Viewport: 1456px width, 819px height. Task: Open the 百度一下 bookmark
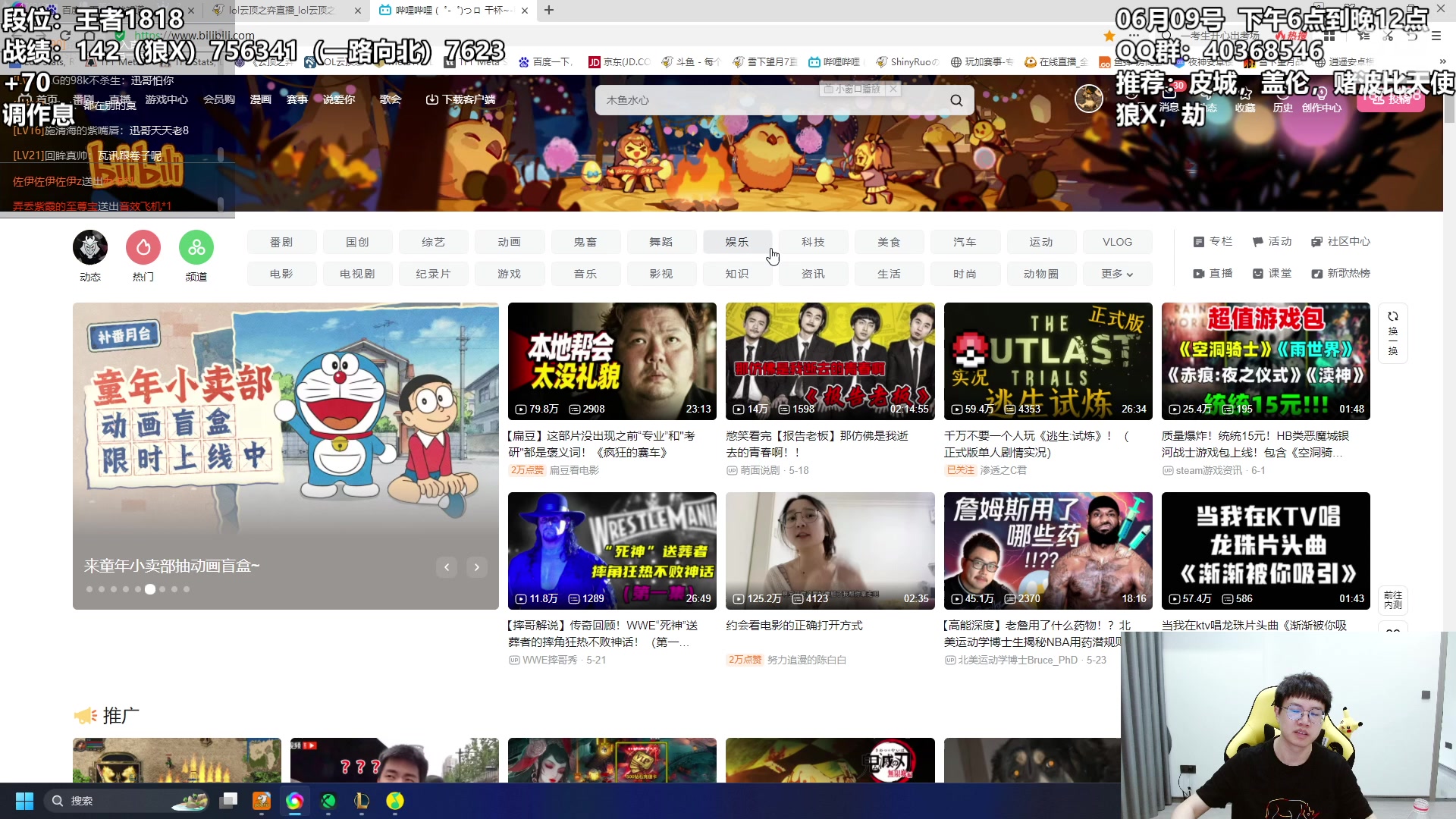pos(545,61)
